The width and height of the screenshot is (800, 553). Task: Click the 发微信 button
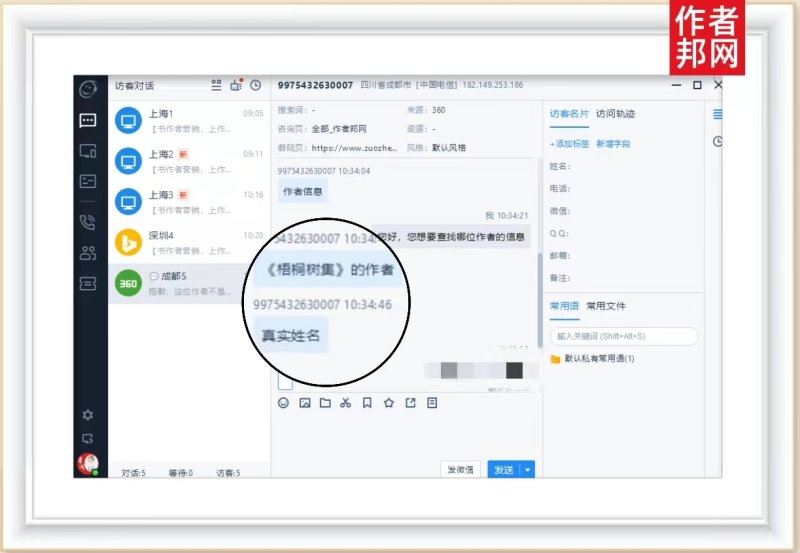[x=460, y=469]
